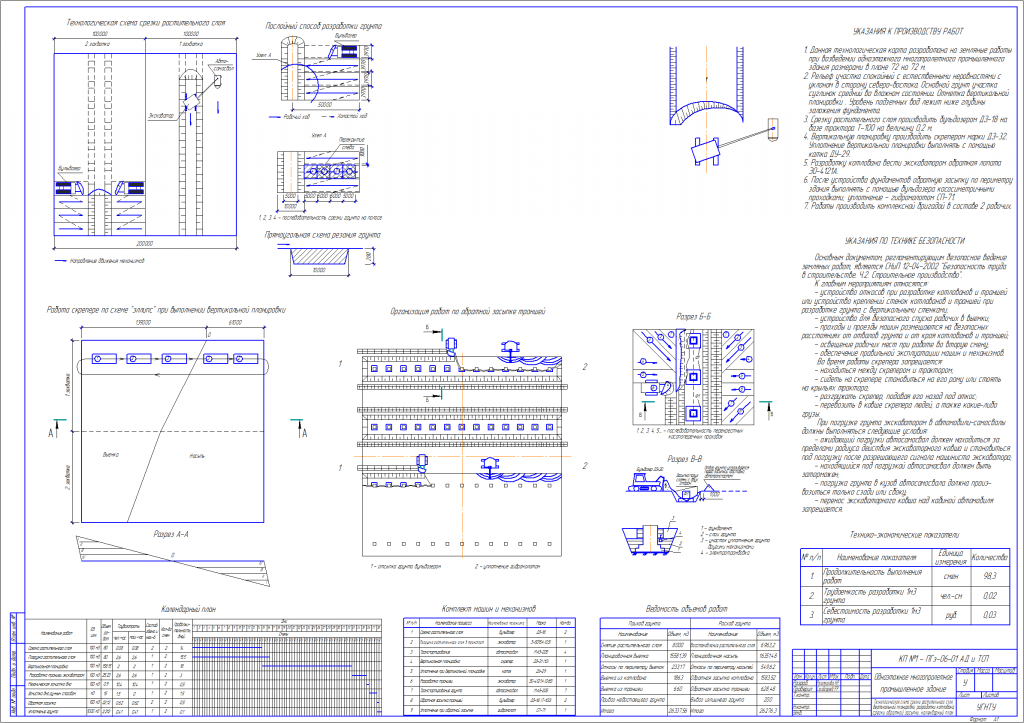Click the title 'Организация работ по обратной засыпке траншей'
The height and width of the screenshot is (723, 1024).
pyautogui.click(x=468, y=312)
